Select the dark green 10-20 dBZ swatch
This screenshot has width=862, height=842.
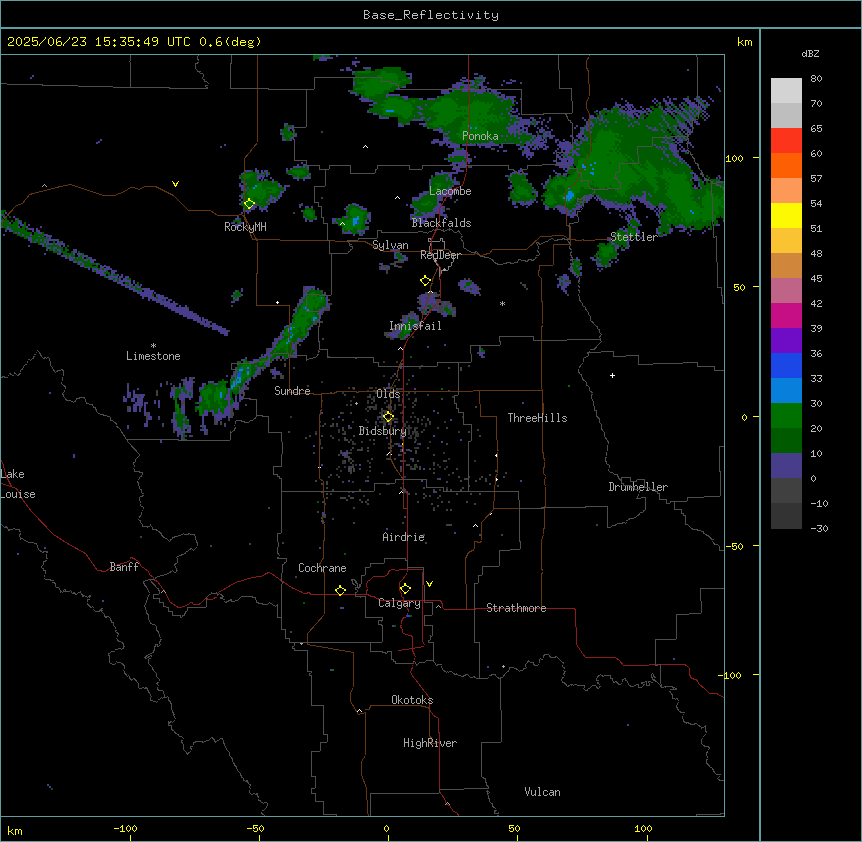[x=786, y=441]
